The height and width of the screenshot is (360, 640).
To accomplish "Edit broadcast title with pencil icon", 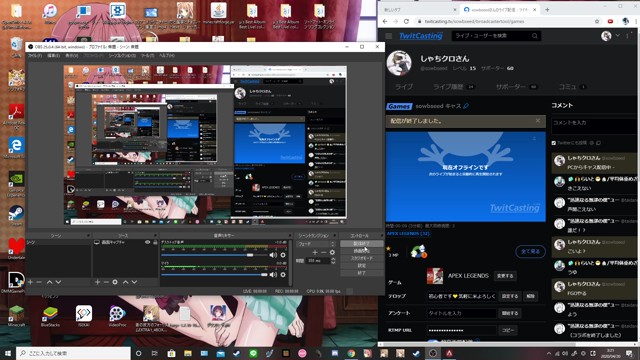I will [x=466, y=106].
